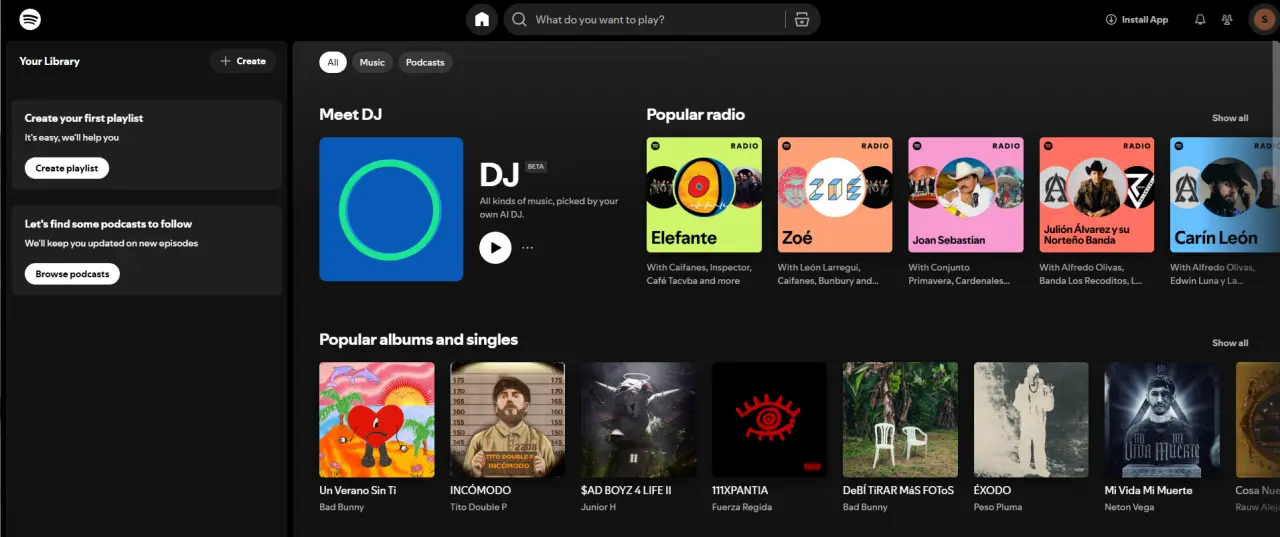The height and width of the screenshot is (537, 1280).
Task: Click 'Let's find some podcasts to follow' text
Action: 108,224
